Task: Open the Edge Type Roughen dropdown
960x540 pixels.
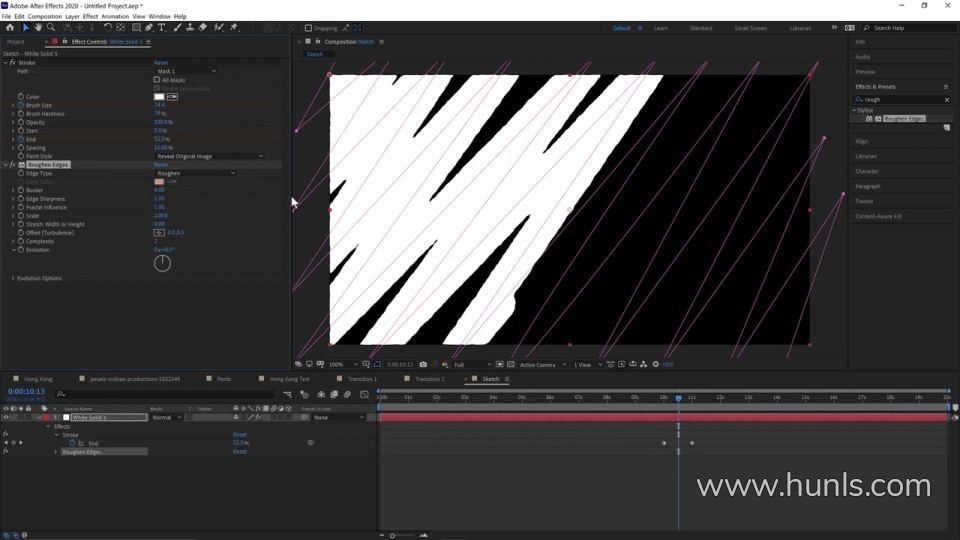Action: pyautogui.click(x=195, y=173)
